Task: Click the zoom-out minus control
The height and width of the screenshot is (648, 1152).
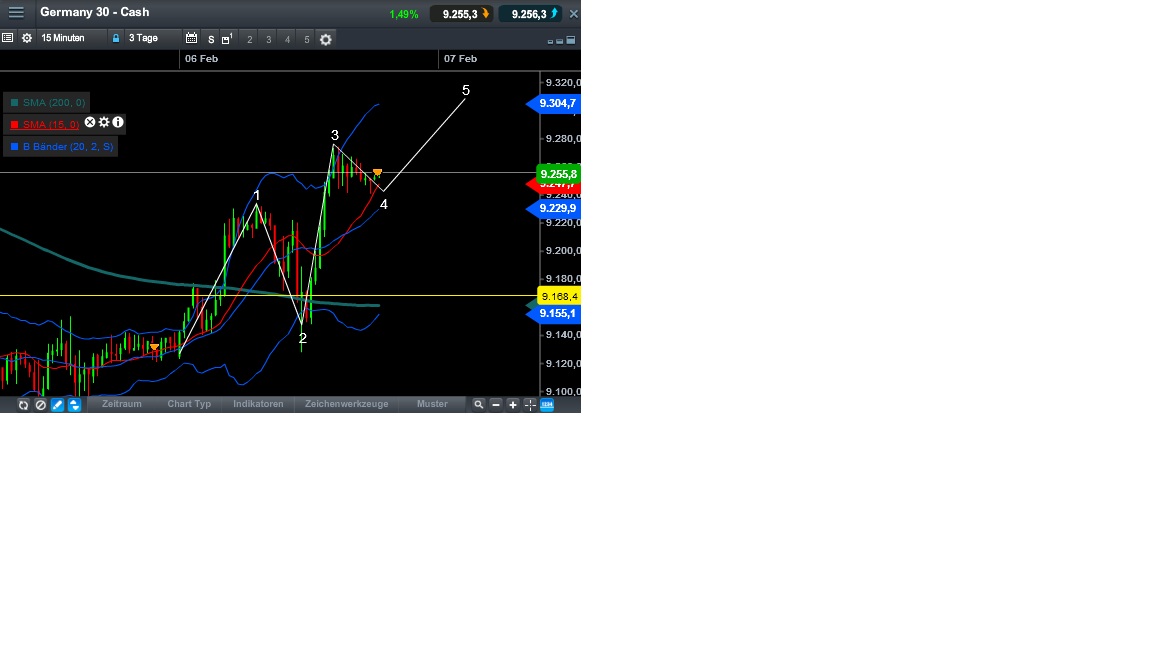Action: [x=495, y=404]
